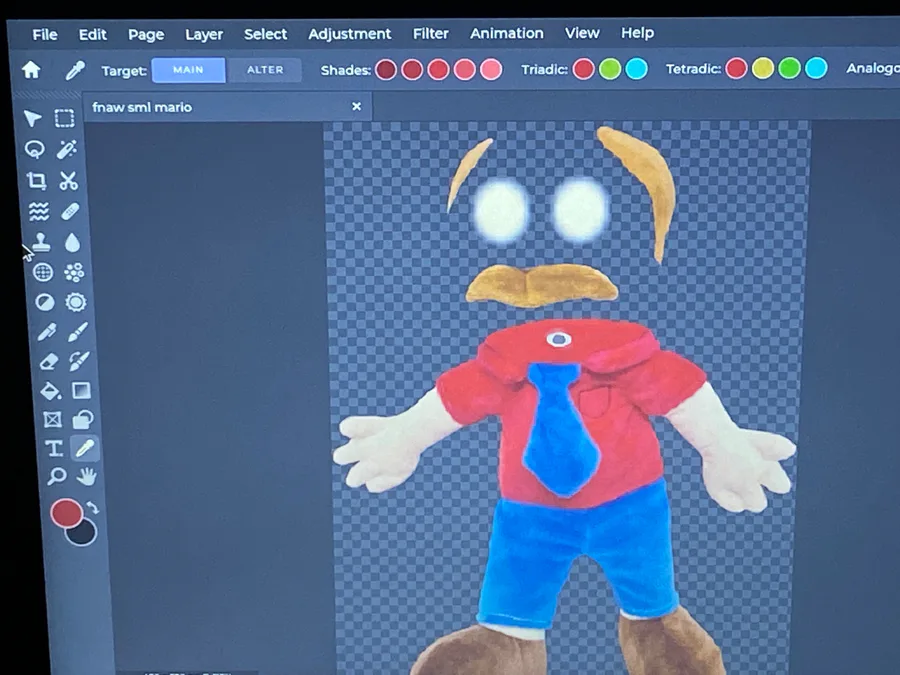The width and height of the screenshot is (900, 675).
Task: Pick the lightest pink Shades swatch
Action: click(491, 70)
